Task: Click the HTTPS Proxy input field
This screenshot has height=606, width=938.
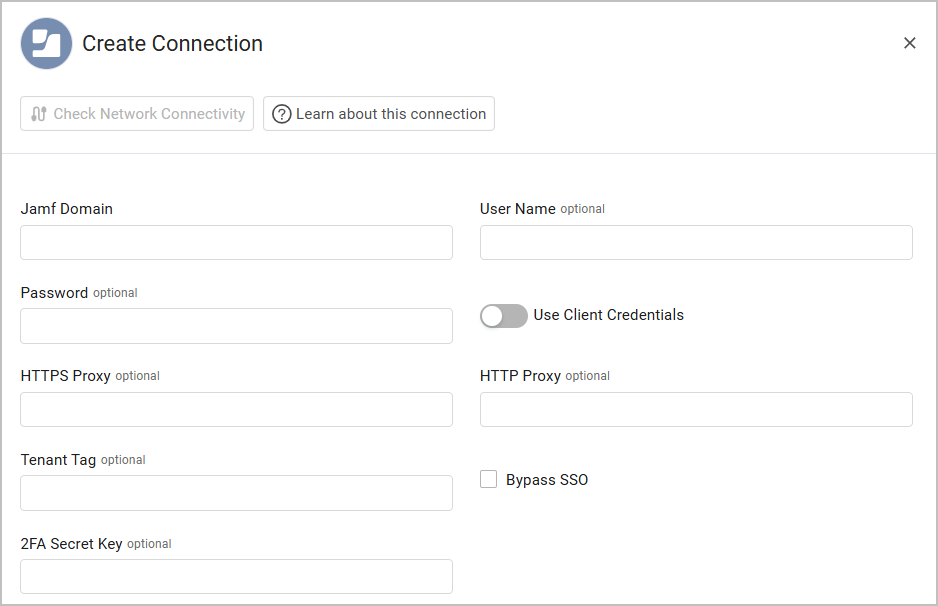Action: tap(236, 410)
